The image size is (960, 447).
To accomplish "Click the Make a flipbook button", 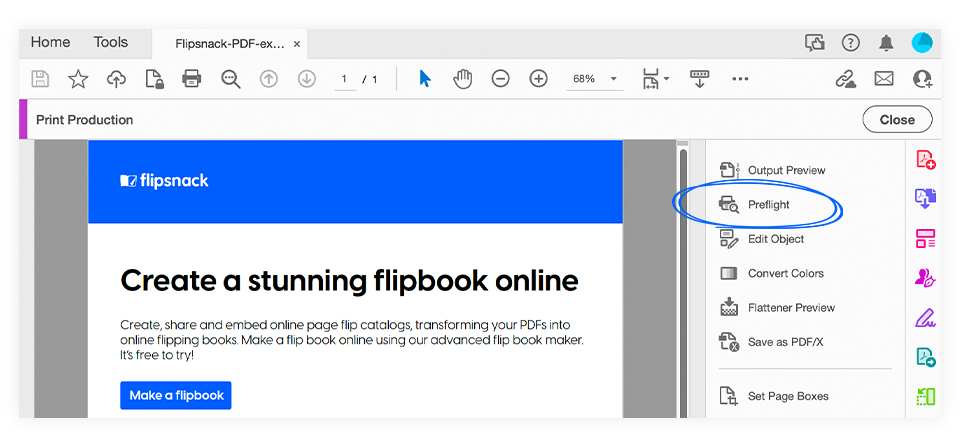I will click(x=176, y=396).
